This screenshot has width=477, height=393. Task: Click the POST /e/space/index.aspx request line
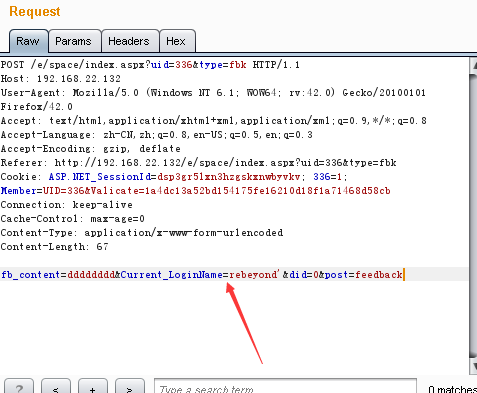150,65
